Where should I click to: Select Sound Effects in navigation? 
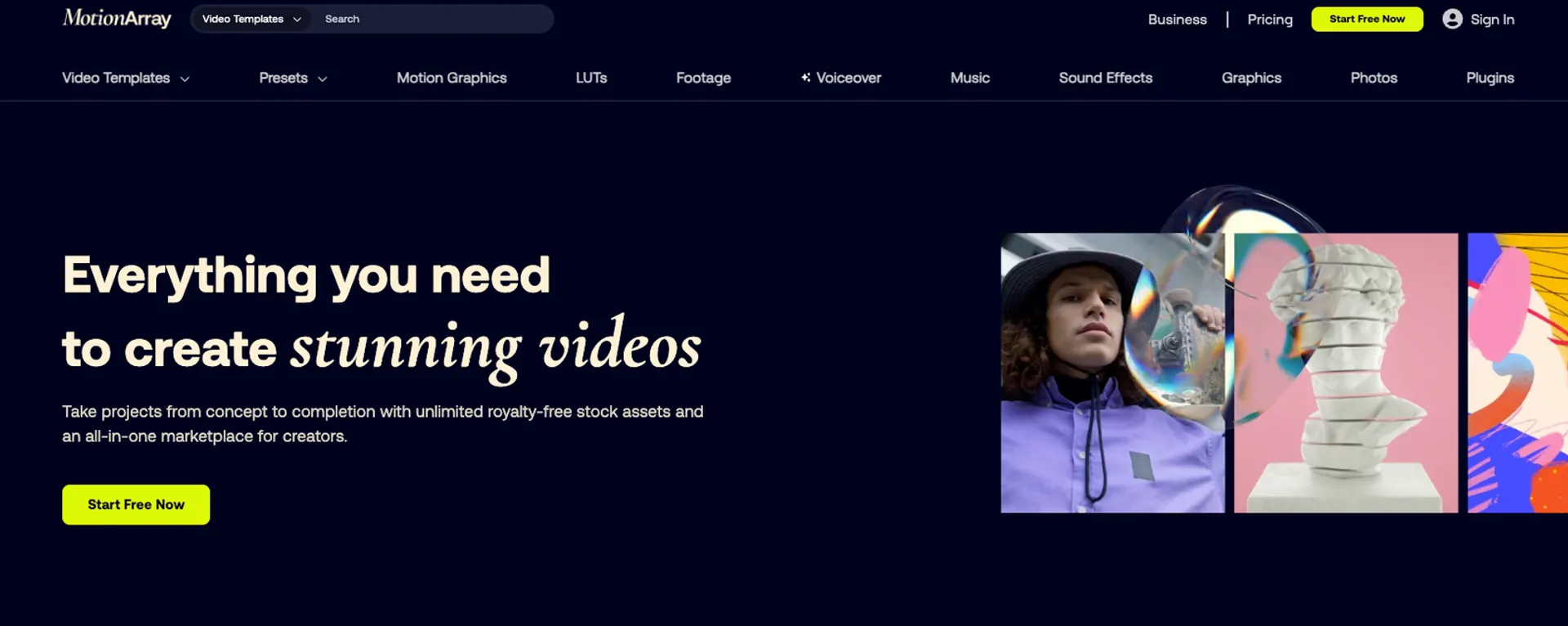1105,78
